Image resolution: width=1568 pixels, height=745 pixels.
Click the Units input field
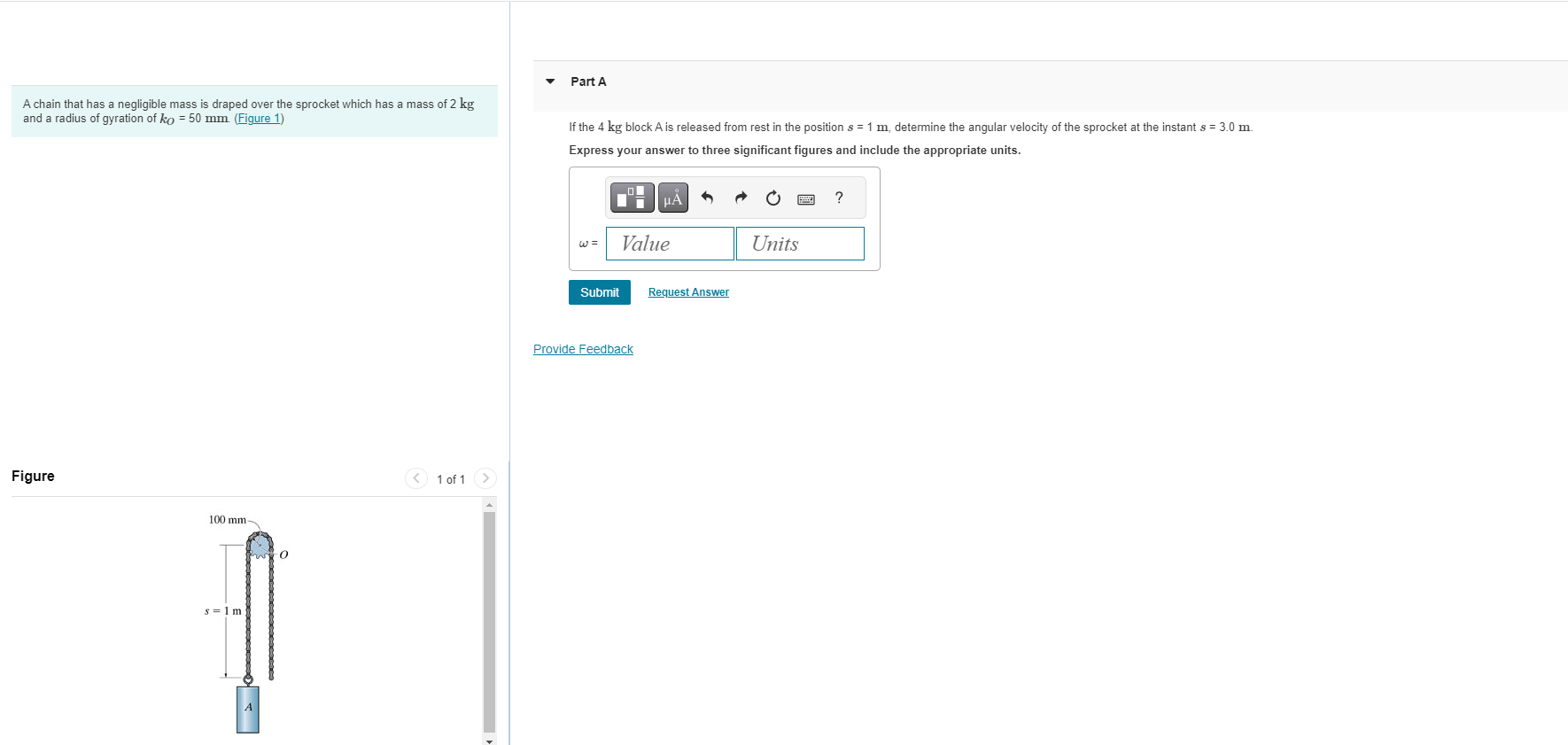coord(800,244)
